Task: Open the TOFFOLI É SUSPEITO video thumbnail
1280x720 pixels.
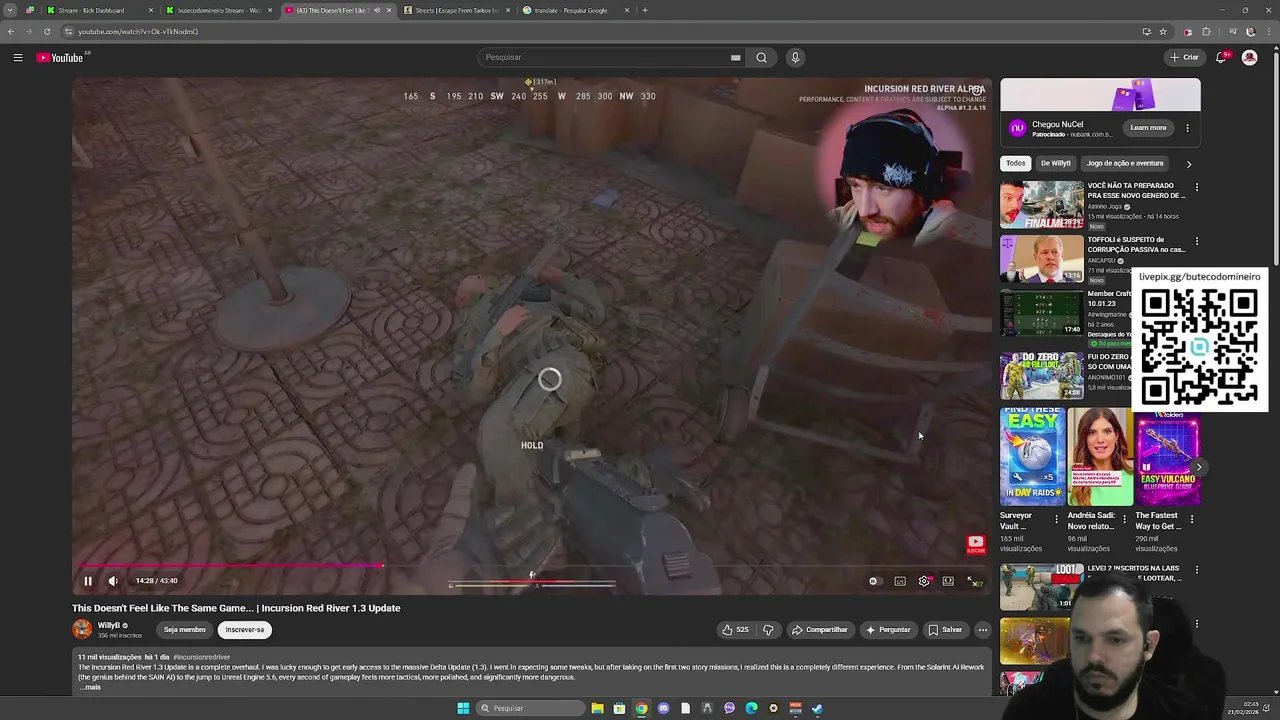Action: (1042, 259)
